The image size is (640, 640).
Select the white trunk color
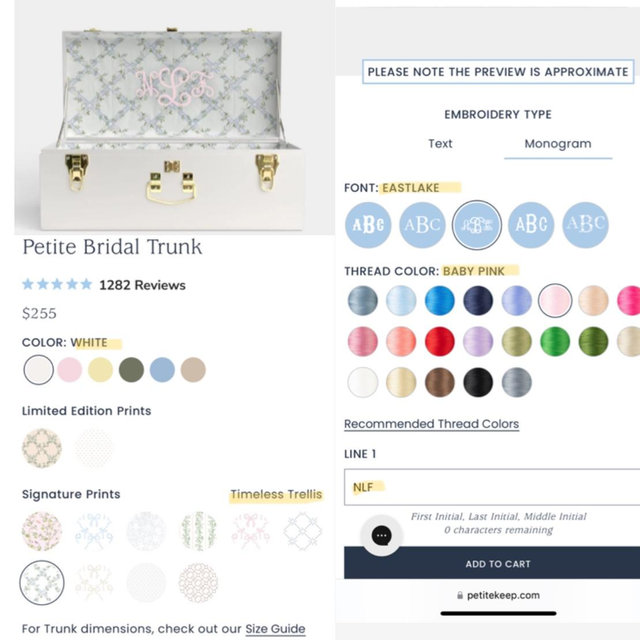coord(38,370)
